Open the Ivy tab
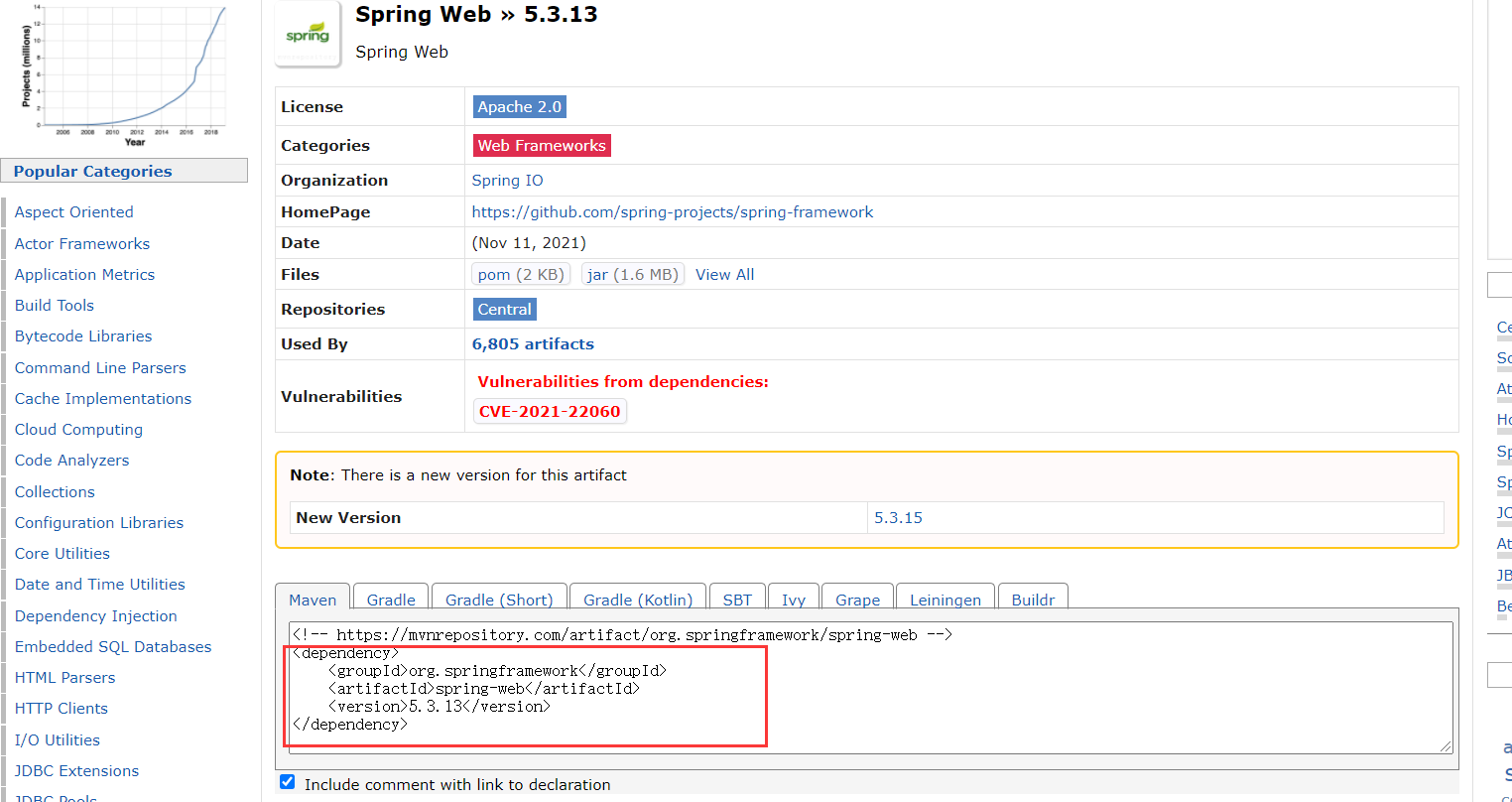 coord(794,599)
